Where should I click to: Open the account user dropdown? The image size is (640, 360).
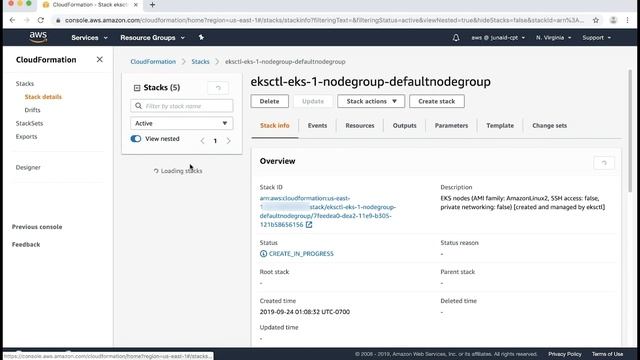(498, 38)
